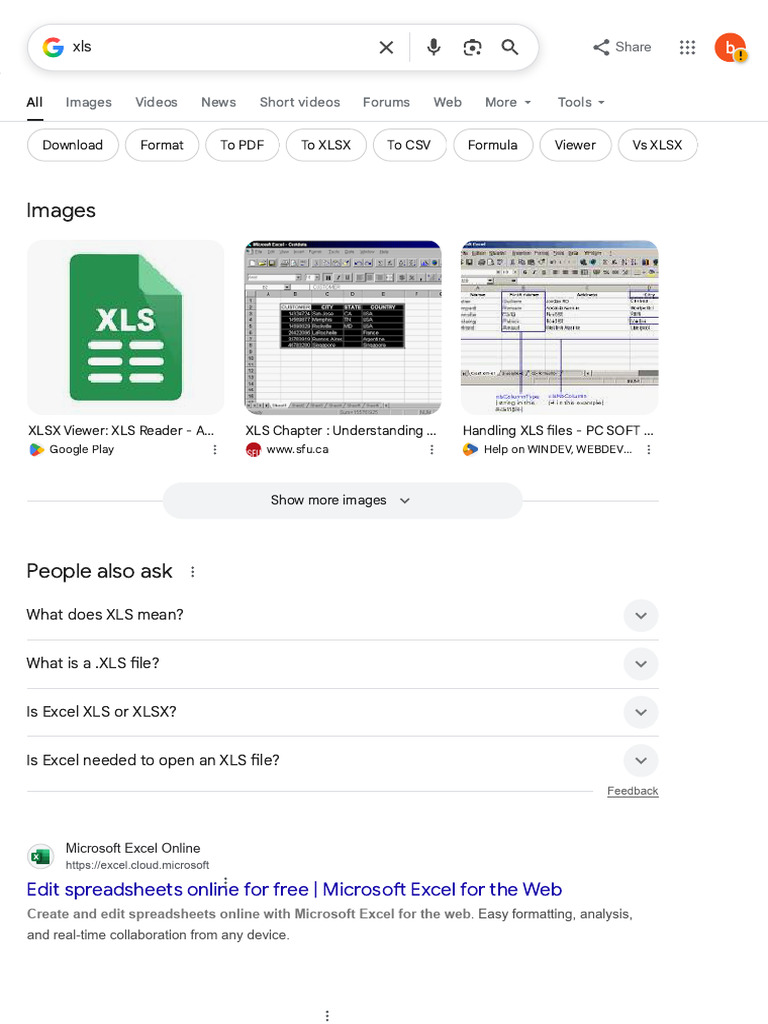Open options for XLSX Viewer image result
Image resolution: width=768 pixels, height=1024 pixels.
click(x=215, y=449)
